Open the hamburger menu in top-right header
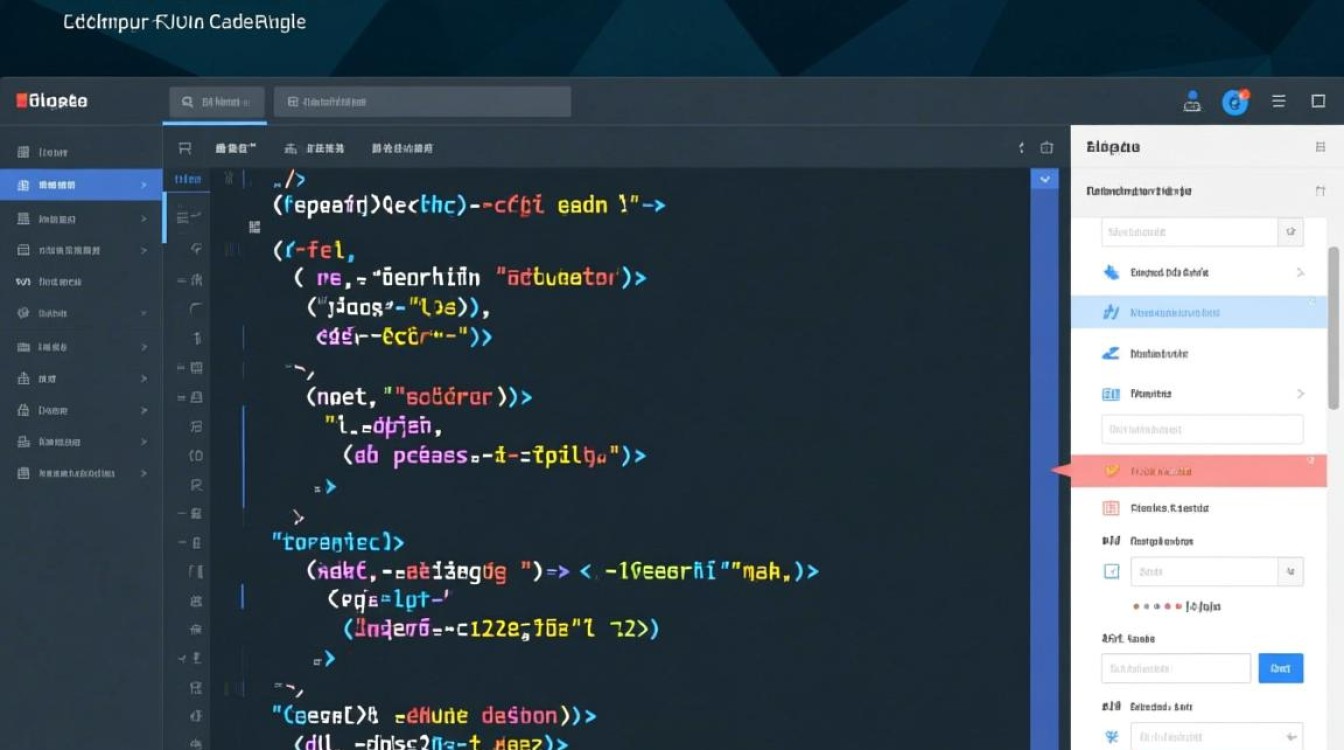1344x750 pixels. [1278, 101]
